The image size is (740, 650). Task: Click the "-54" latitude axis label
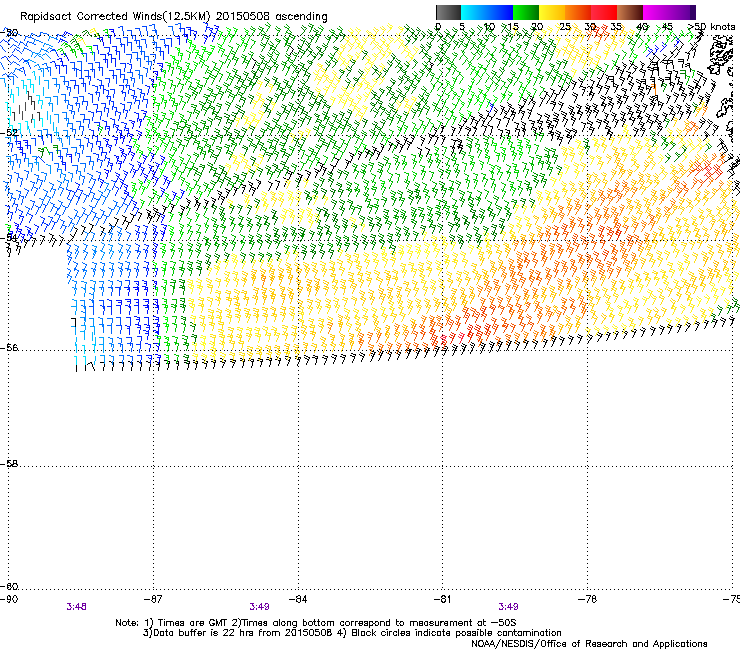(x=9, y=237)
